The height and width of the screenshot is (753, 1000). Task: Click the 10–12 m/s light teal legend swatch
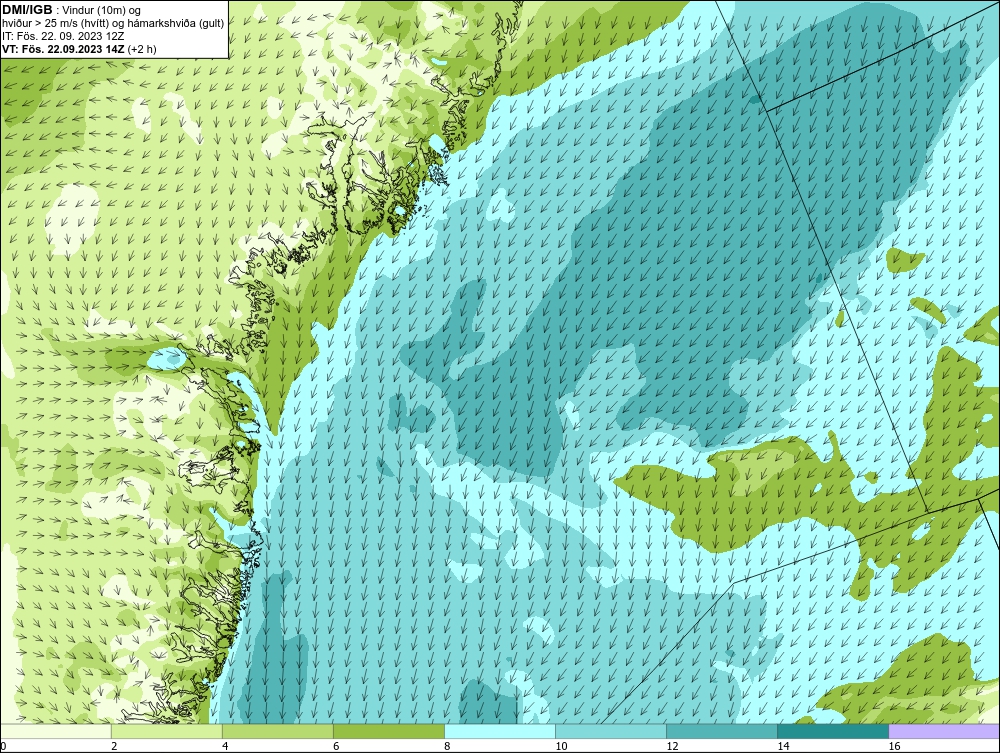point(611,731)
